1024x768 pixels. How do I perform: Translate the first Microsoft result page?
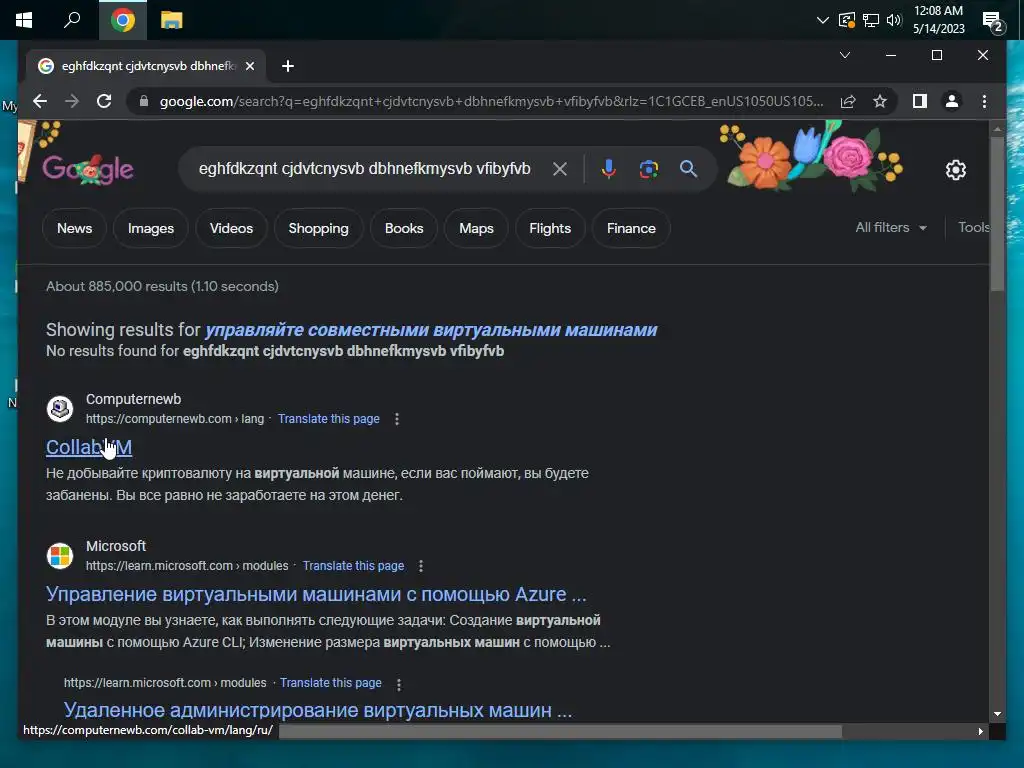point(353,566)
